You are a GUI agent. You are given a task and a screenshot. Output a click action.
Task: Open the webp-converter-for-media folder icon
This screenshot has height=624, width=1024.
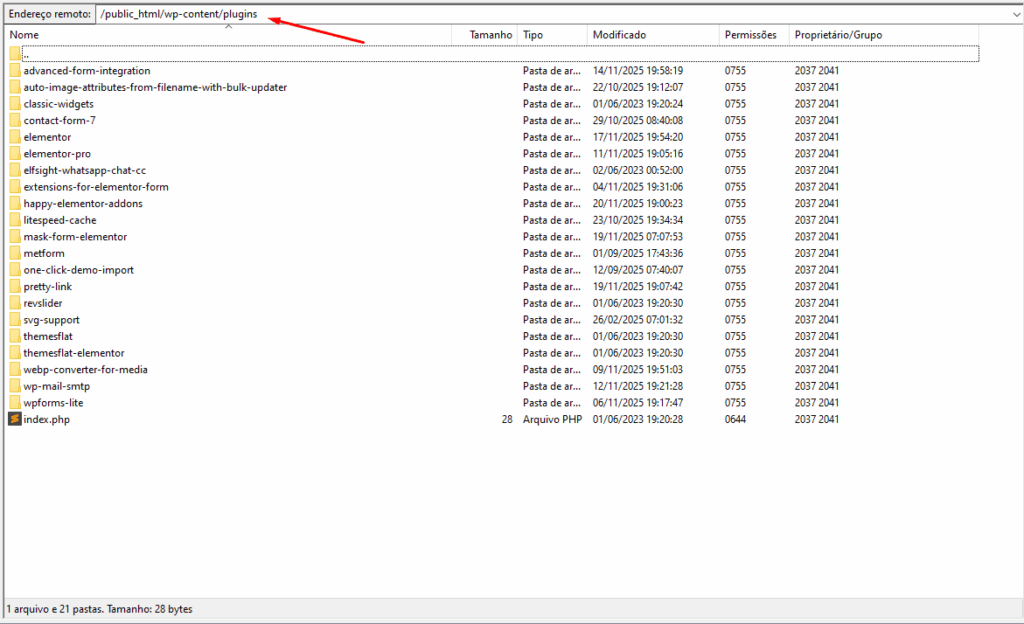tap(15, 369)
